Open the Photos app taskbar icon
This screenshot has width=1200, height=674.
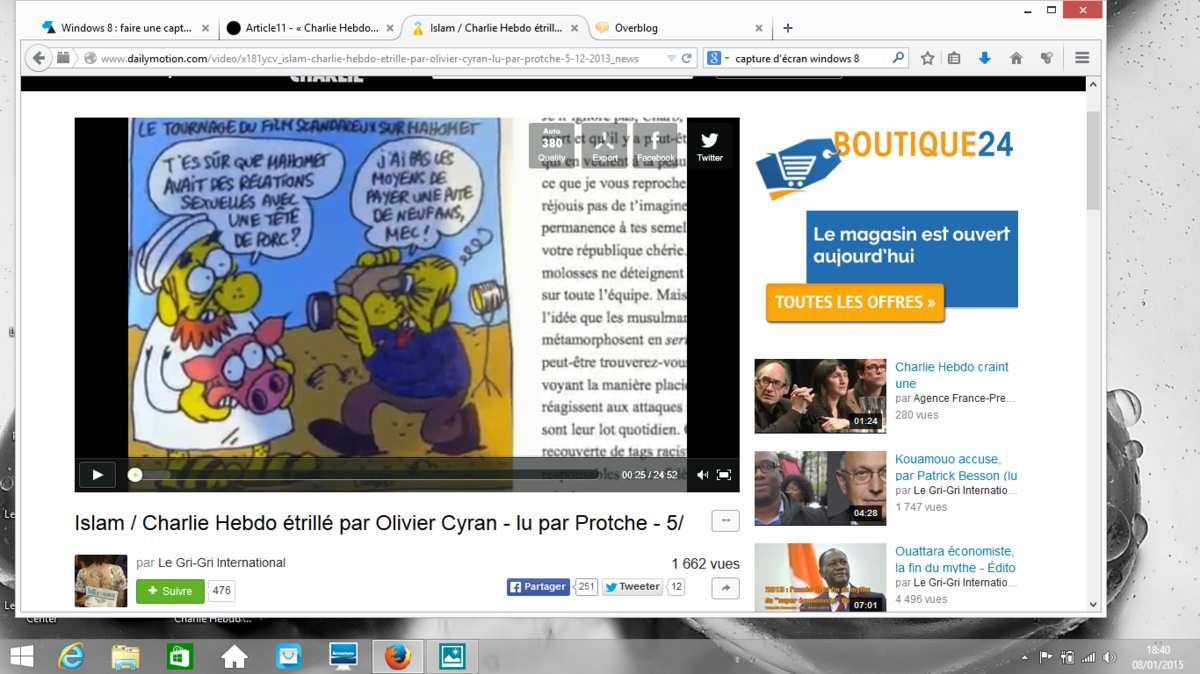pos(451,656)
